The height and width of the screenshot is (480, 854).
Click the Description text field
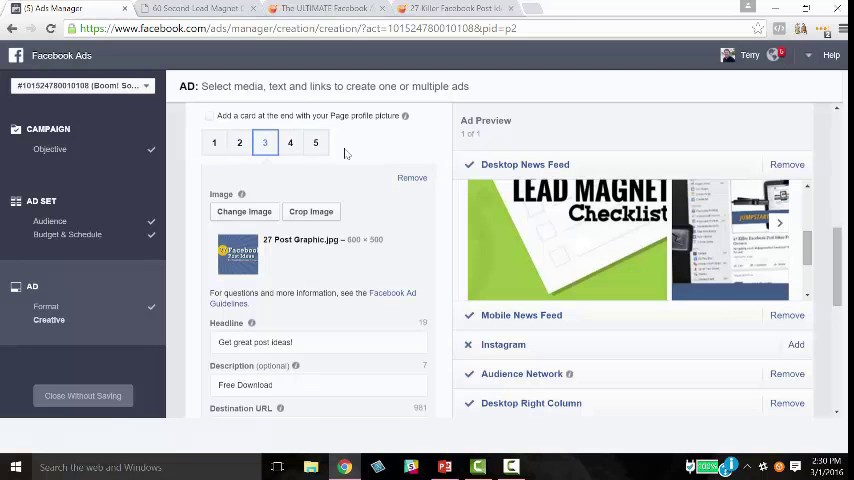(x=319, y=385)
